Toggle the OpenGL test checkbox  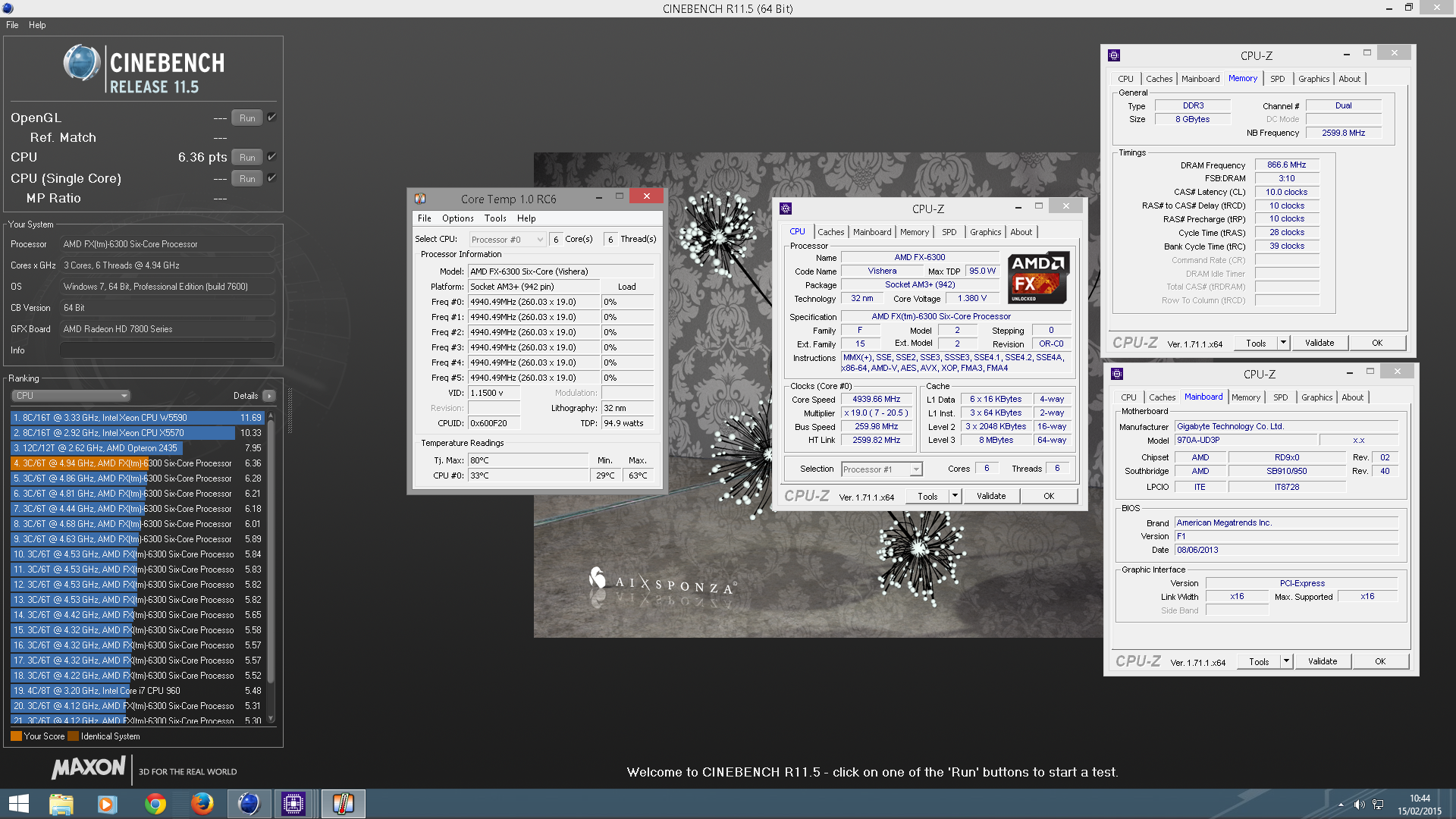point(271,118)
